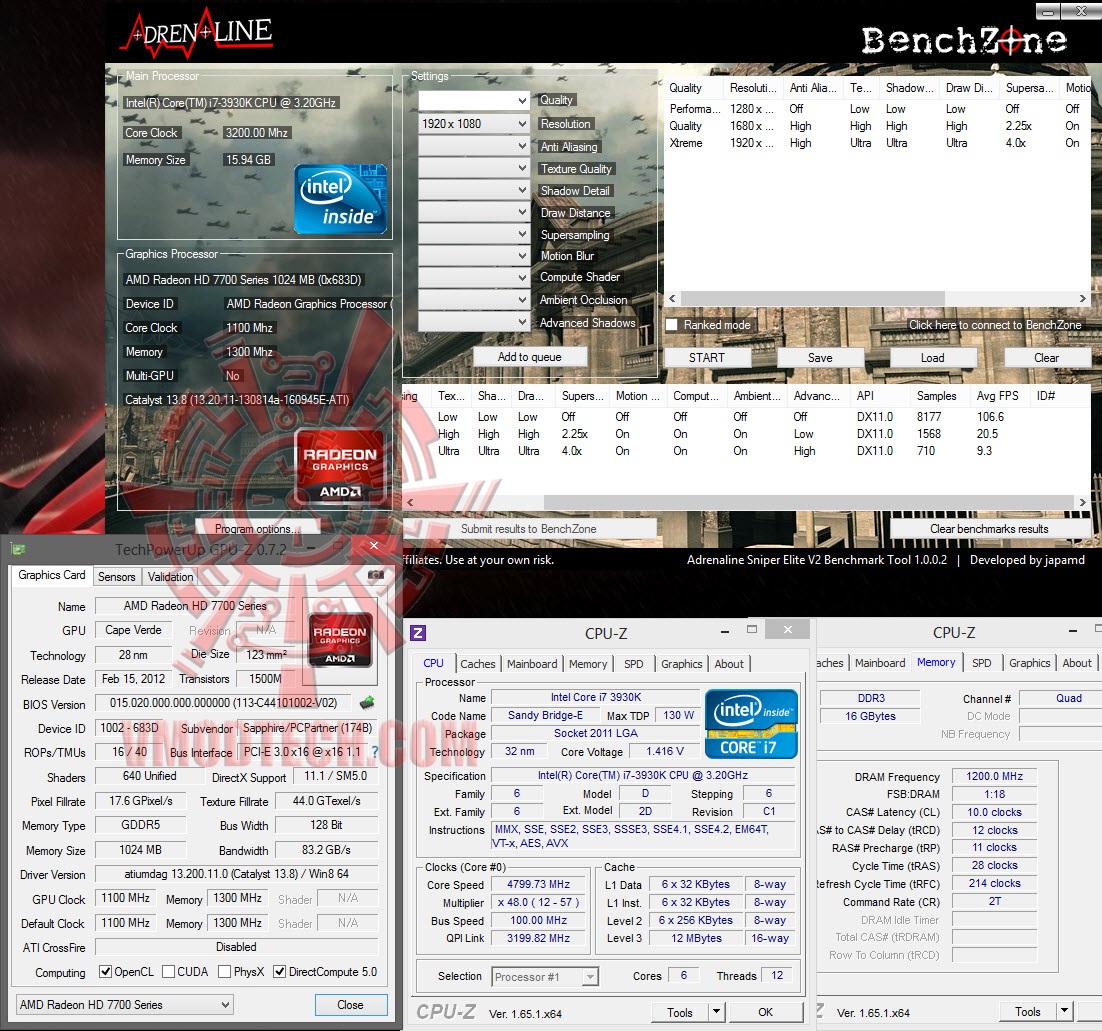Click the GPU-Z screenshot camera icon

coord(376,576)
